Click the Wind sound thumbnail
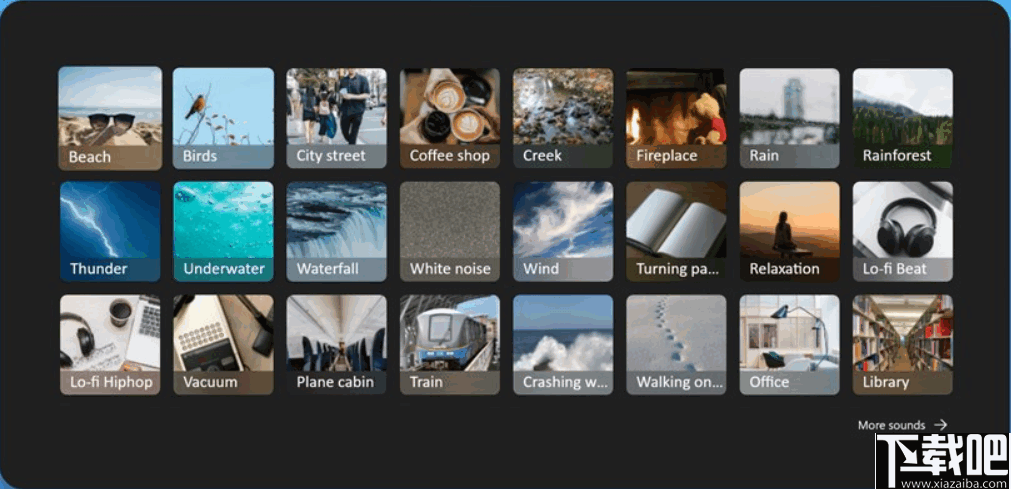This screenshot has height=489, width=1011. point(564,232)
